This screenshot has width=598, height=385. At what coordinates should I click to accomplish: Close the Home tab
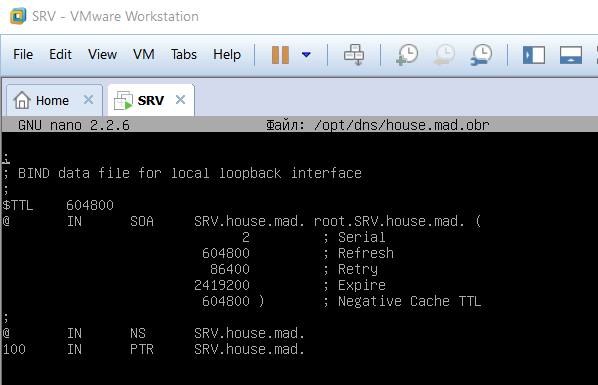pyautogui.click(x=88, y=100)
